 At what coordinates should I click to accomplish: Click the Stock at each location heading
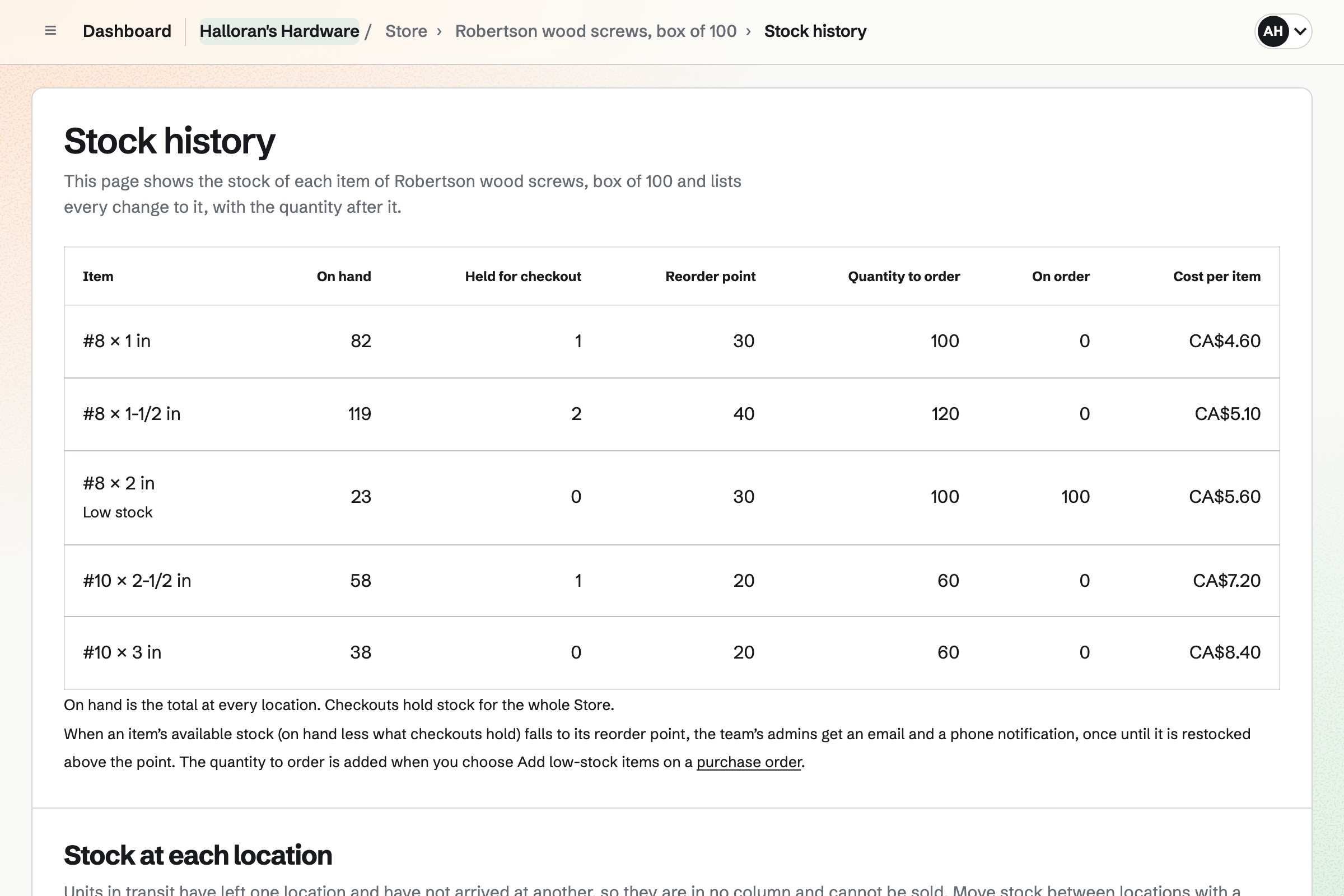click(198, 856)
